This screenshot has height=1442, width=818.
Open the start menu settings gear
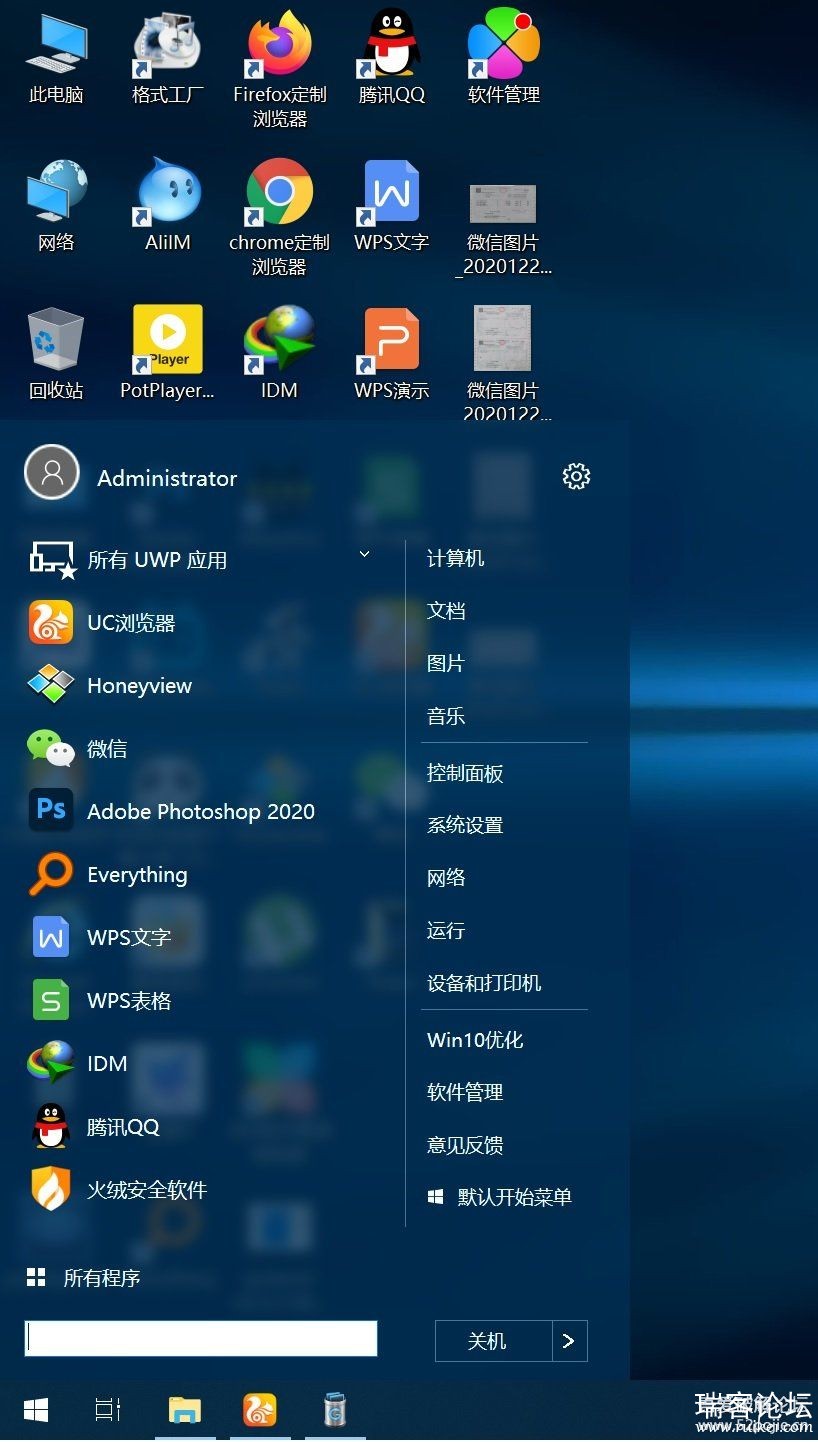click(577, 476)
